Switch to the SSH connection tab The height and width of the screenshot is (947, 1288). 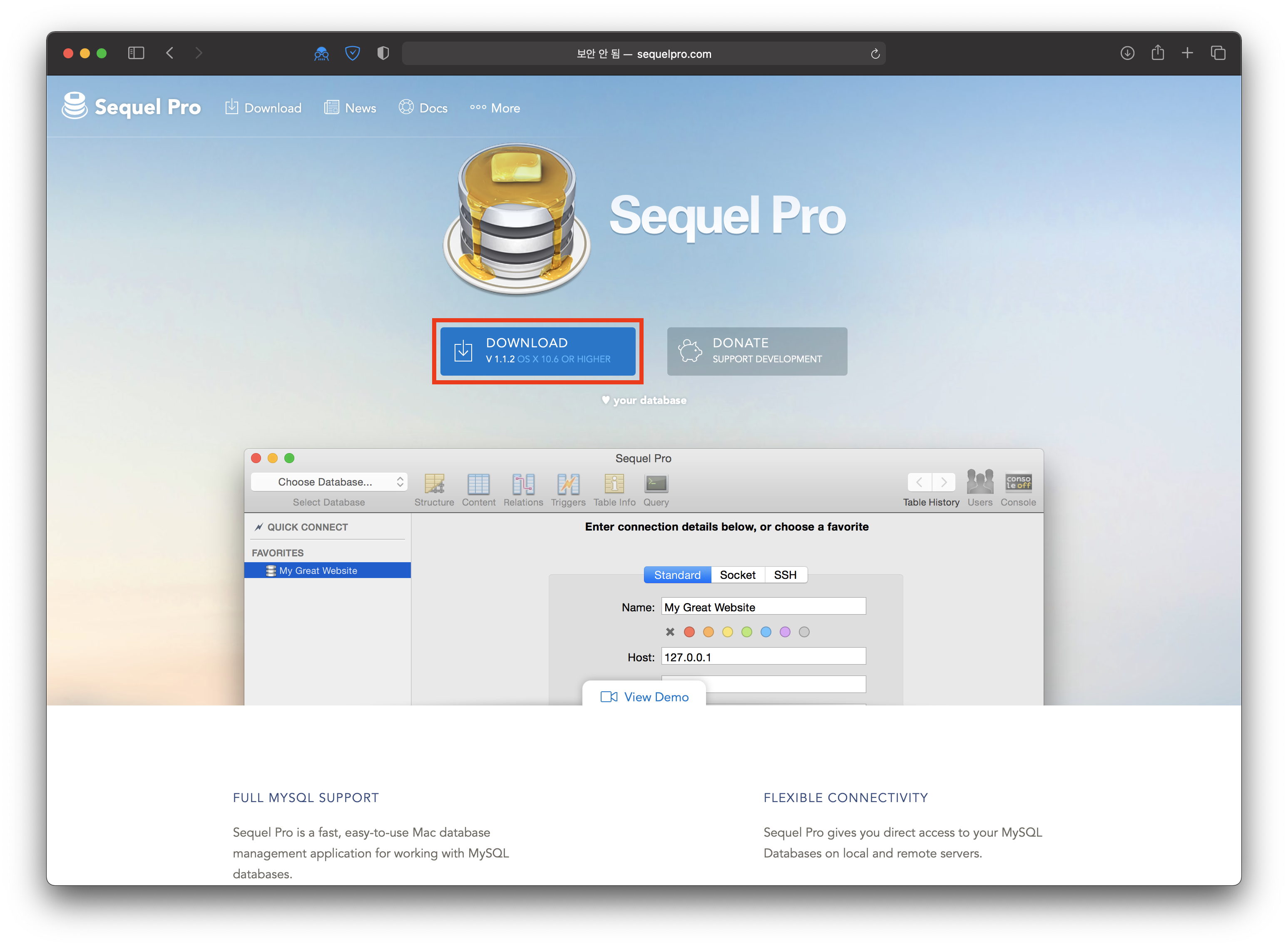785,575
